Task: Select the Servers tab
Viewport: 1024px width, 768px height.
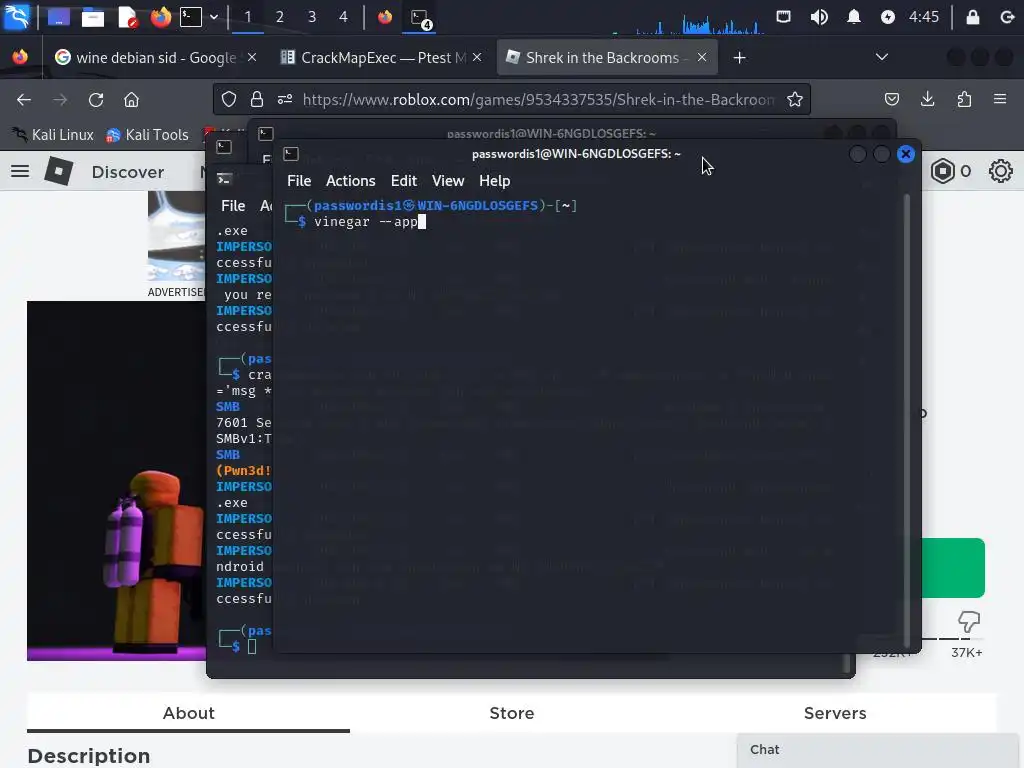Action: 835,713
